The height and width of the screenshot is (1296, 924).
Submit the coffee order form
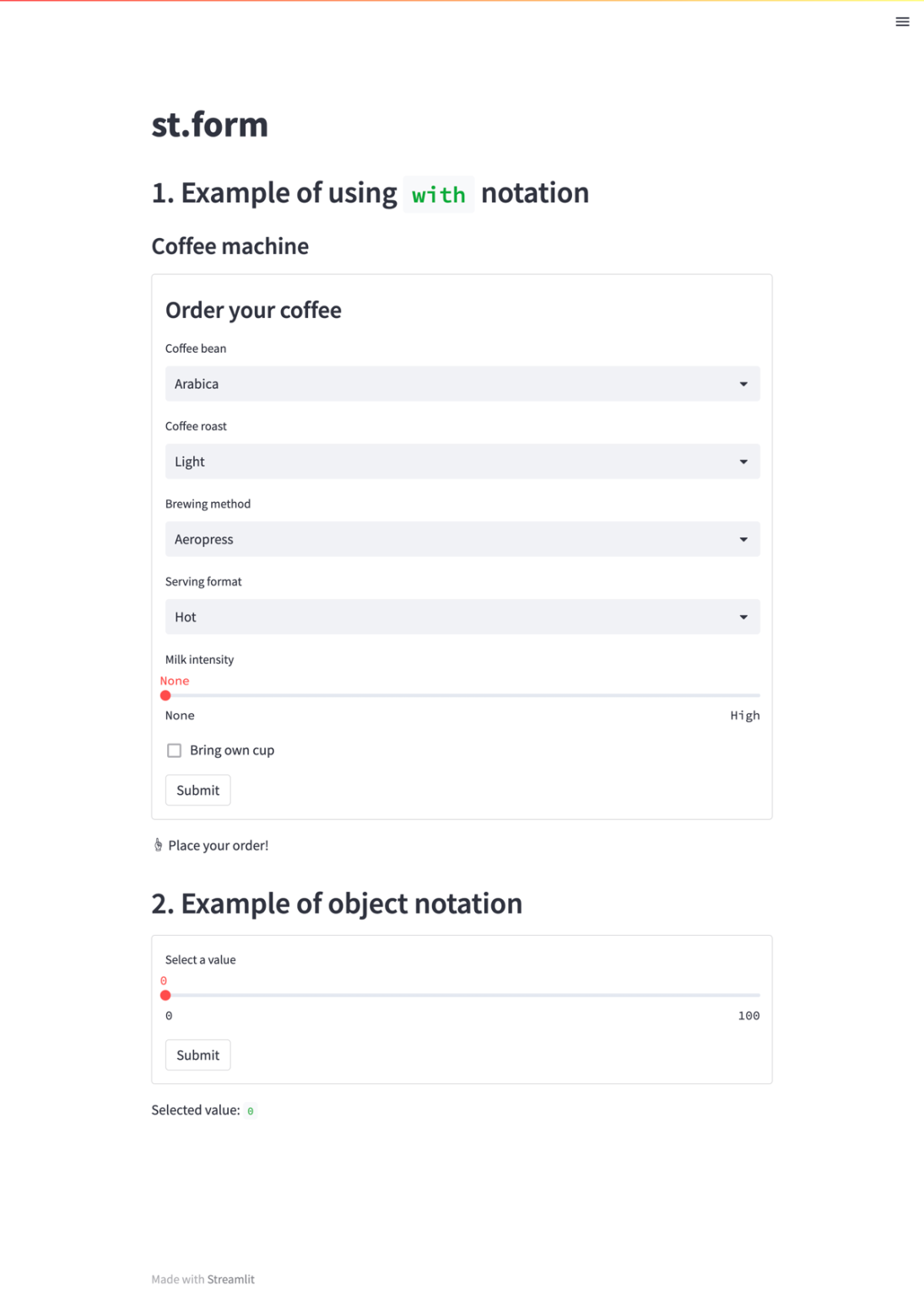pos(197,791)
